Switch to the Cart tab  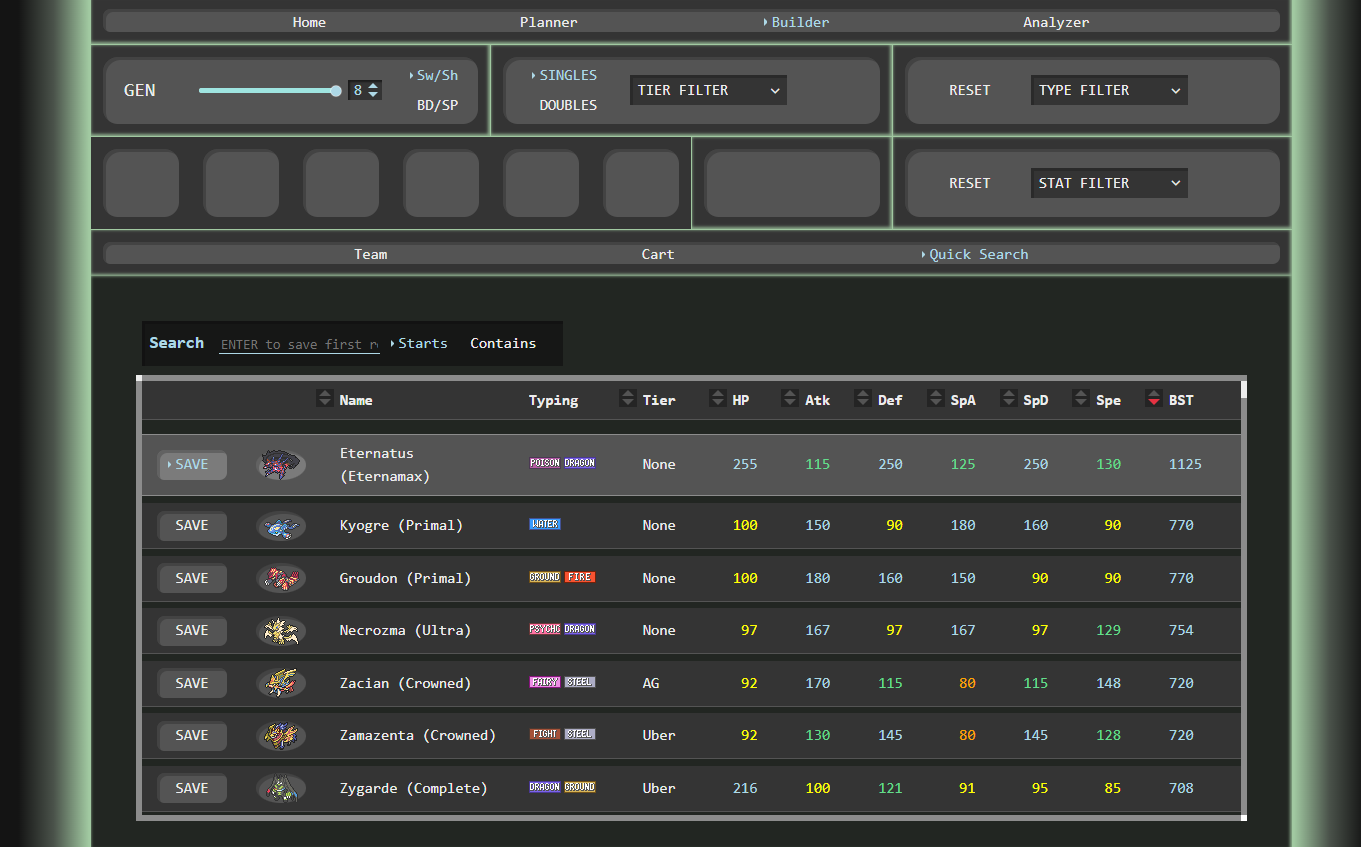658,254
